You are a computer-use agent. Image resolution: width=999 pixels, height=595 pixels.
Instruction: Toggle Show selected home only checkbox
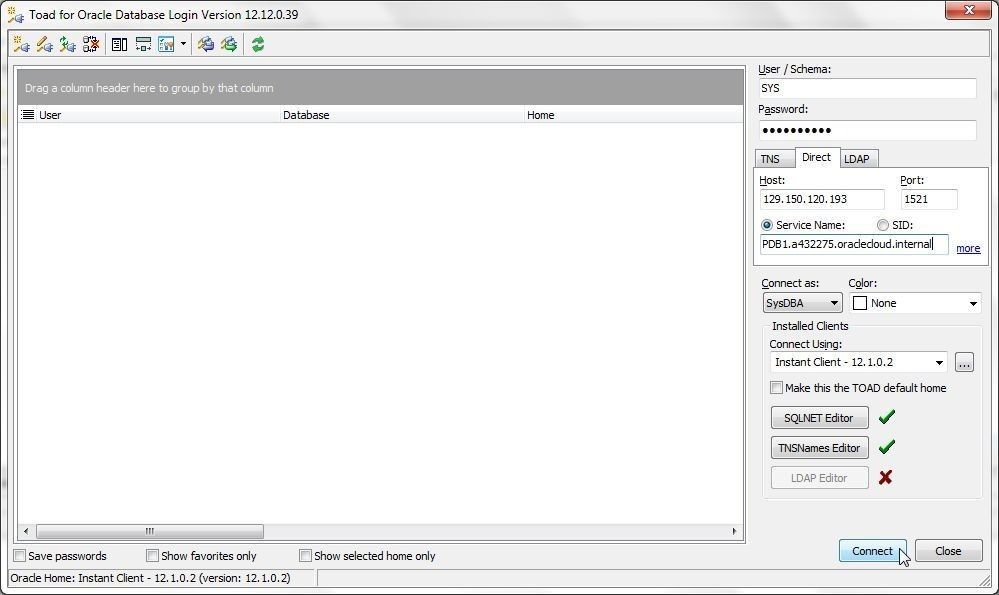pos(305,556)
